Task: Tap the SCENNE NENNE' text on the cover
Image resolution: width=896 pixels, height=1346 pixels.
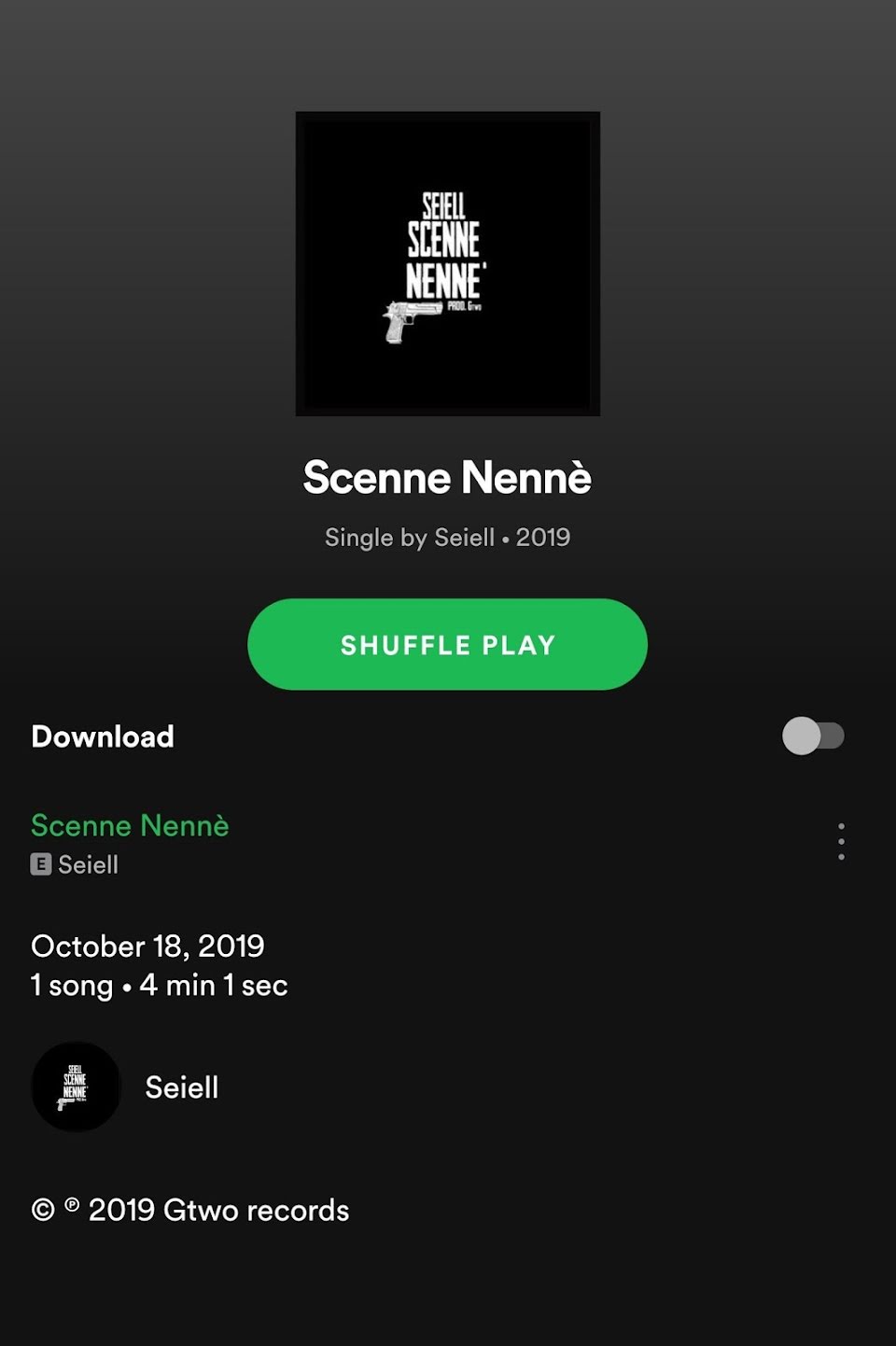Action: (444, 259)
